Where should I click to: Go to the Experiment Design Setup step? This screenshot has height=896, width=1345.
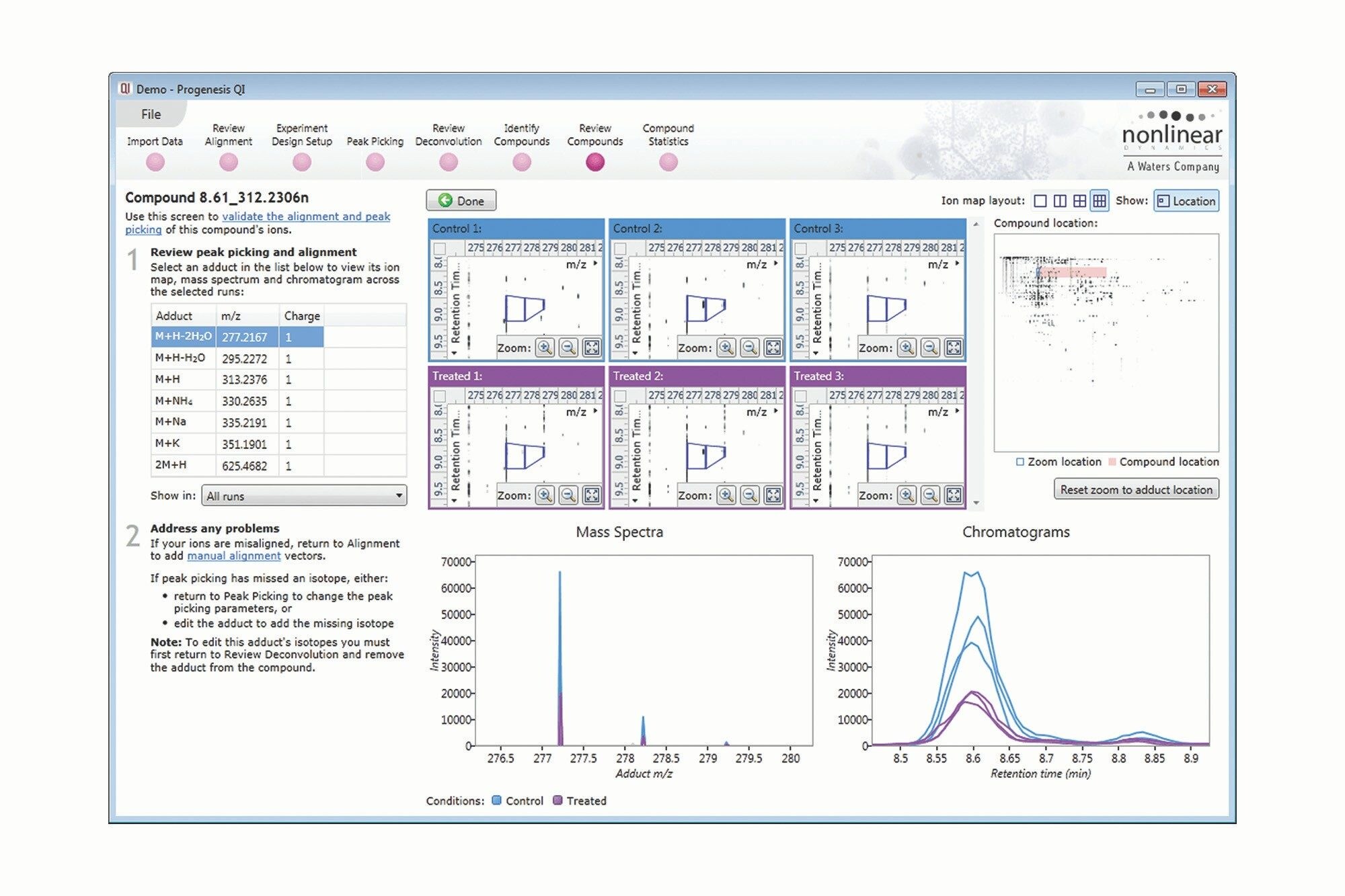coord(302,162)
